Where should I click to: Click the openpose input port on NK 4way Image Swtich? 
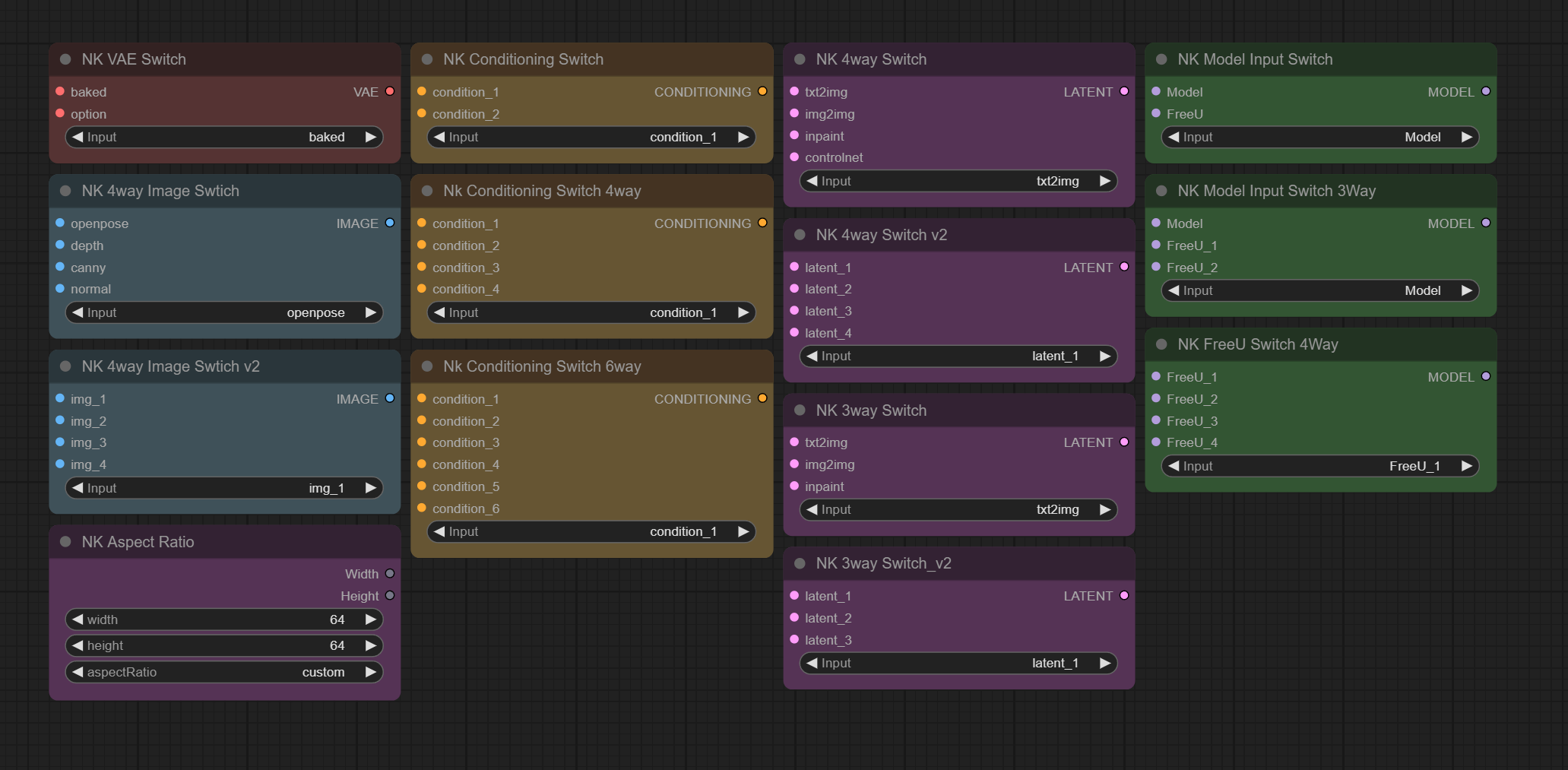(x=60, y=223)
